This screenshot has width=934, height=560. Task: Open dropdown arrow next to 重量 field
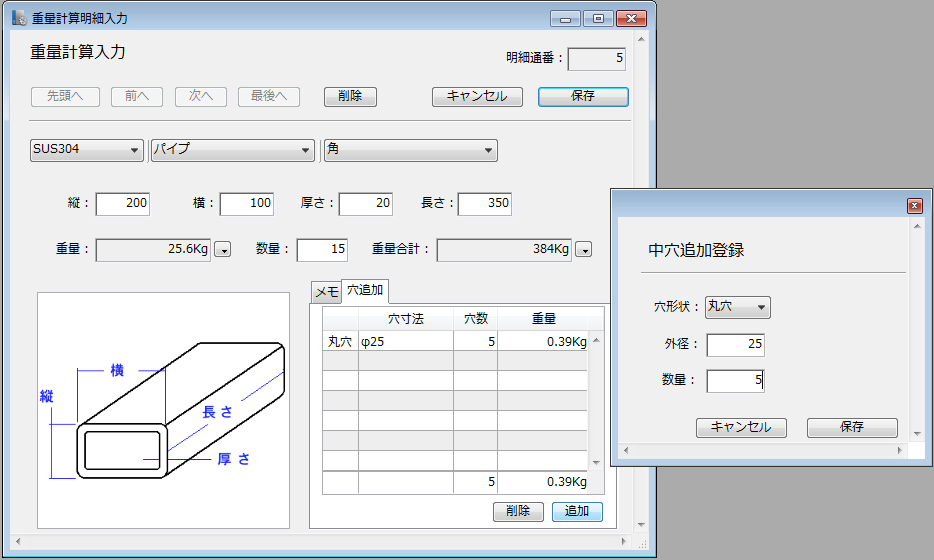tap(223, 250)
